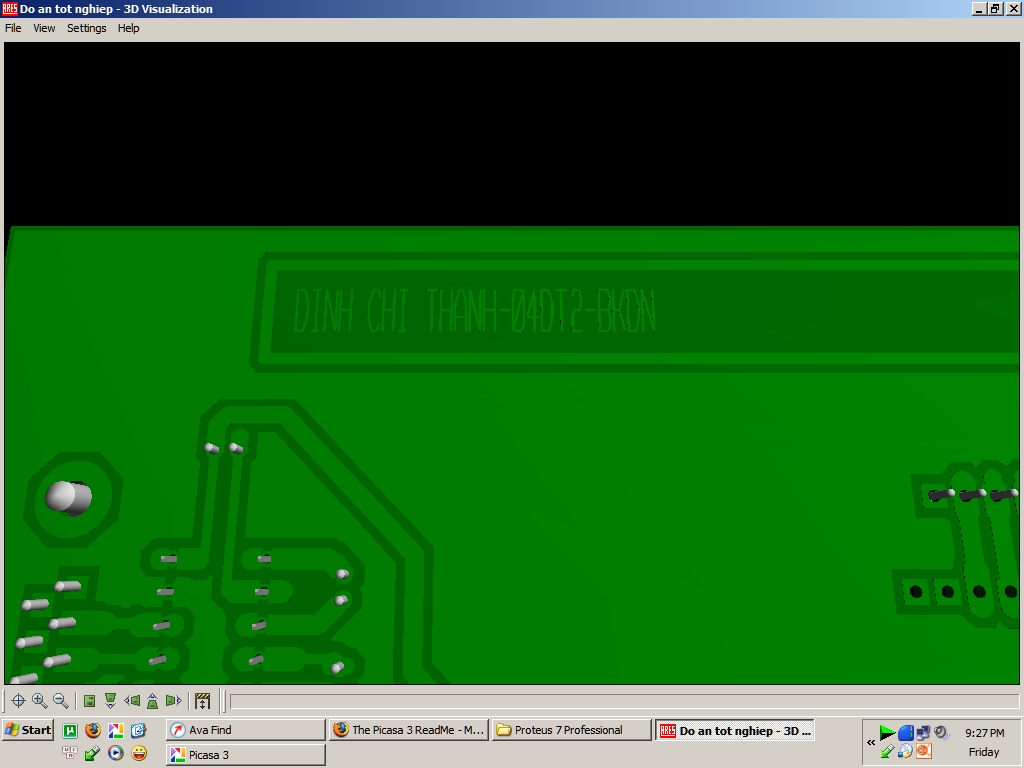1024x768 pixels.
Task: Expand hidden system tray icons
Action: click(x=871, y=743)
